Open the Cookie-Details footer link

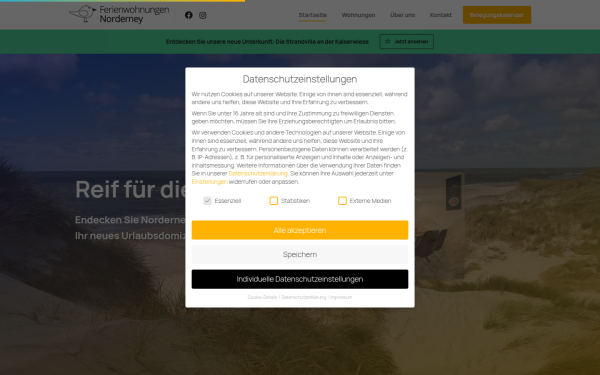(262, 297)
